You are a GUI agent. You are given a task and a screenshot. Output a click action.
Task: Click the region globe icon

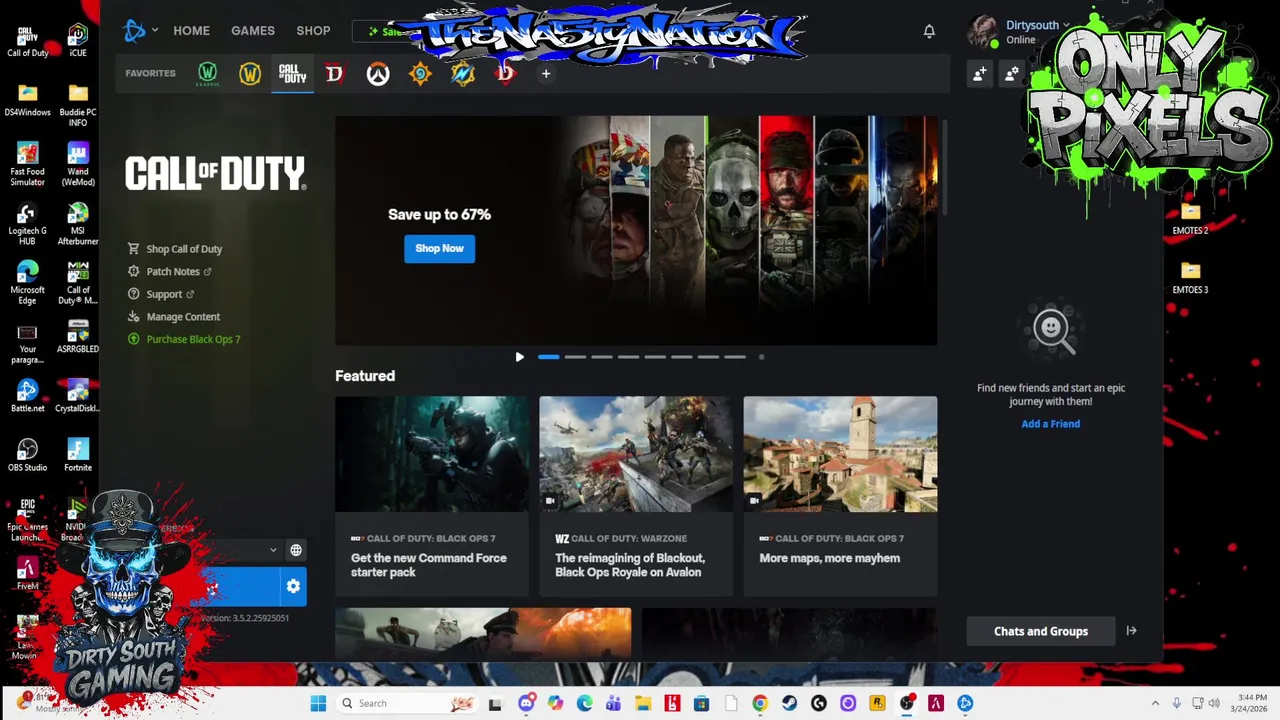296,550
